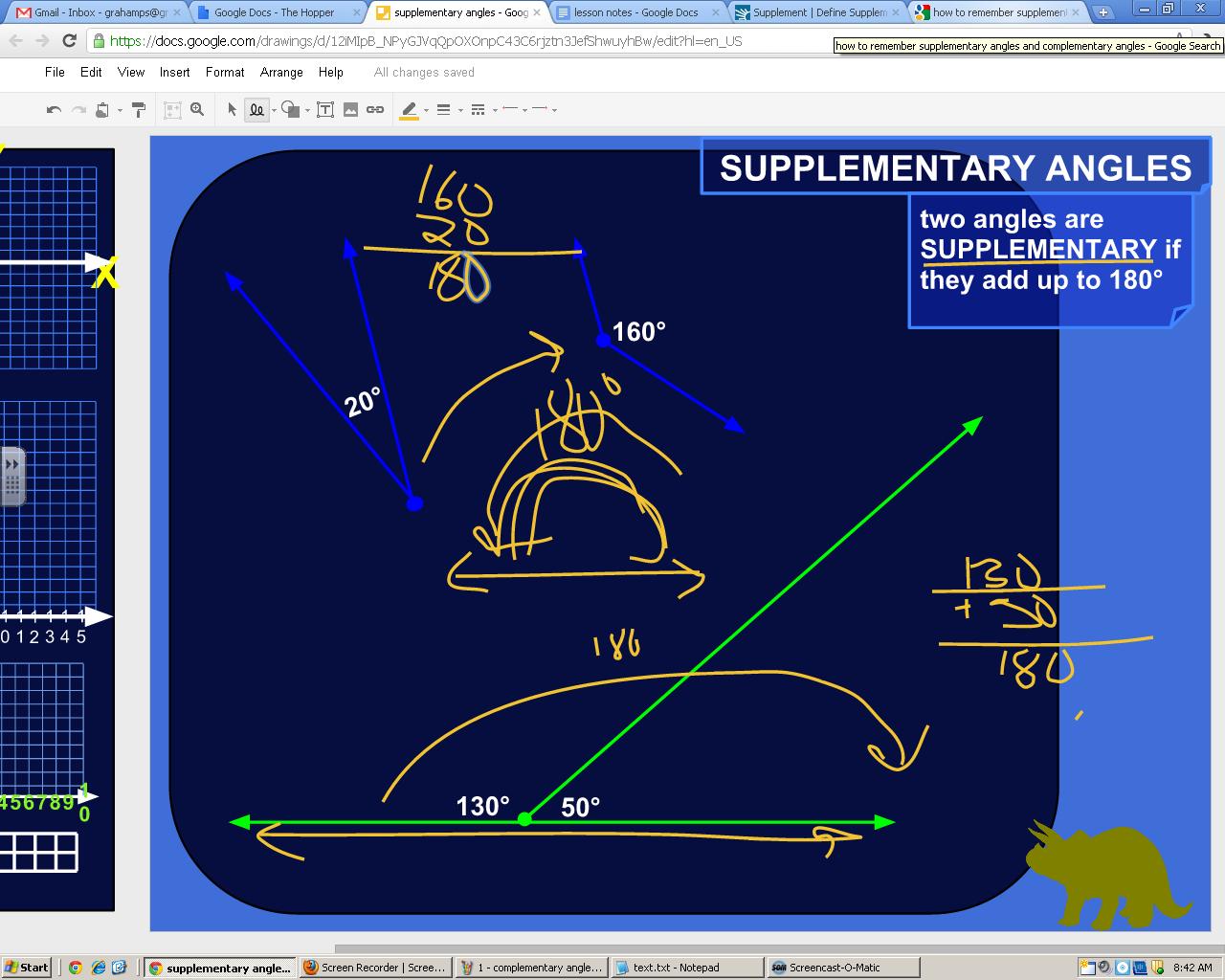Viewport: 1225px width, 980px height.
Task: Select the Scribble line tool
Action: (256, 110)
